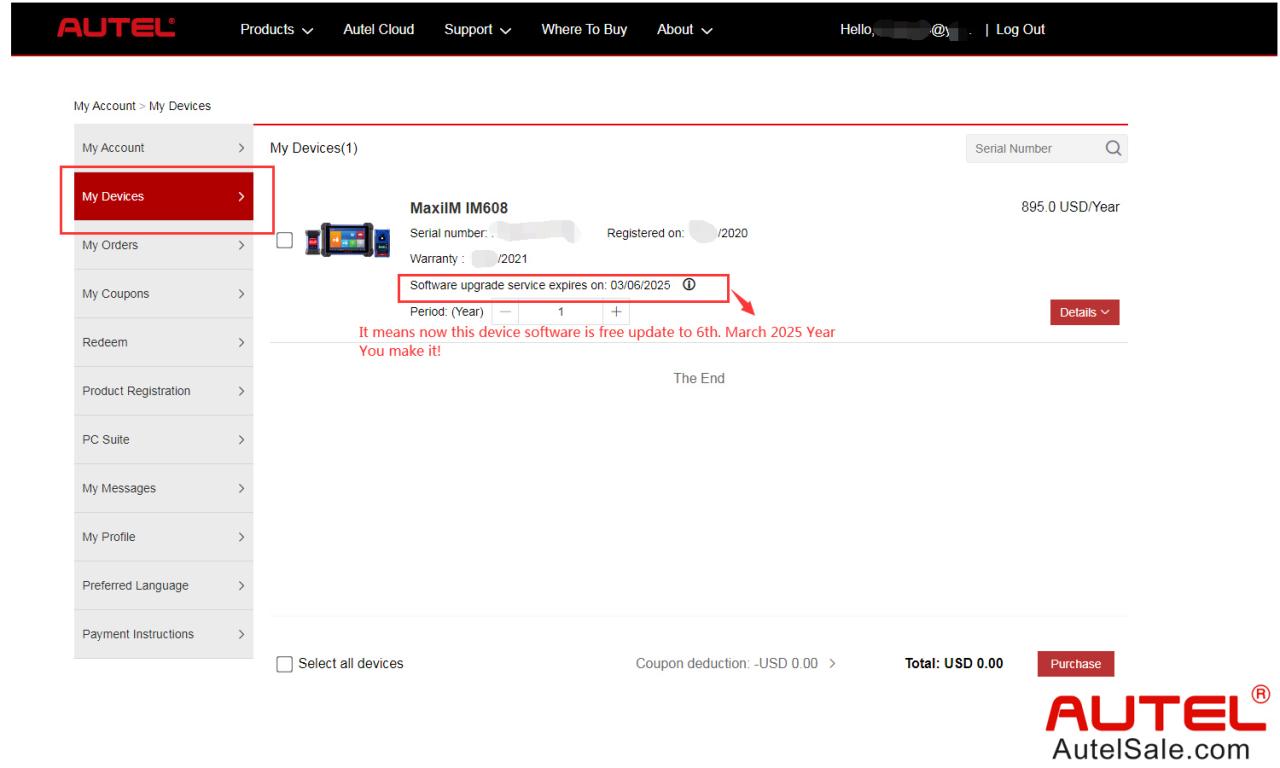The height and width of the screenshot is (768, 1280).
Task: Open Product Registration in sidebar
Action: click(x=164, y=391)
